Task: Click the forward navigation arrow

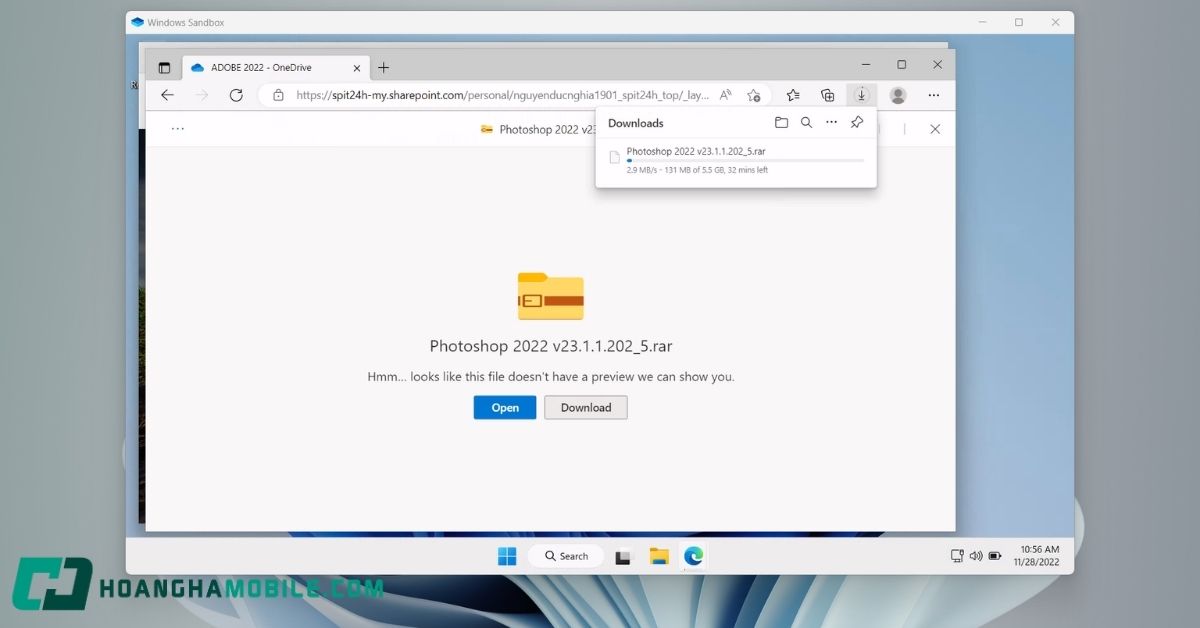Action: click(x=202, y=95)
